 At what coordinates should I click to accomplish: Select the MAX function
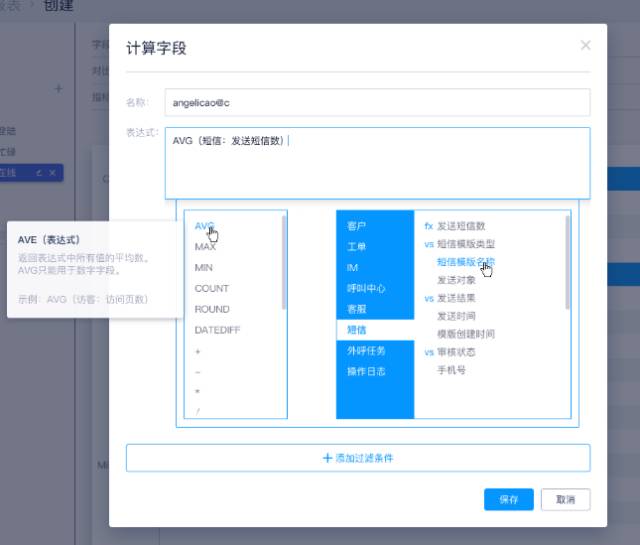pyautogui.click(x=205, y=247)
